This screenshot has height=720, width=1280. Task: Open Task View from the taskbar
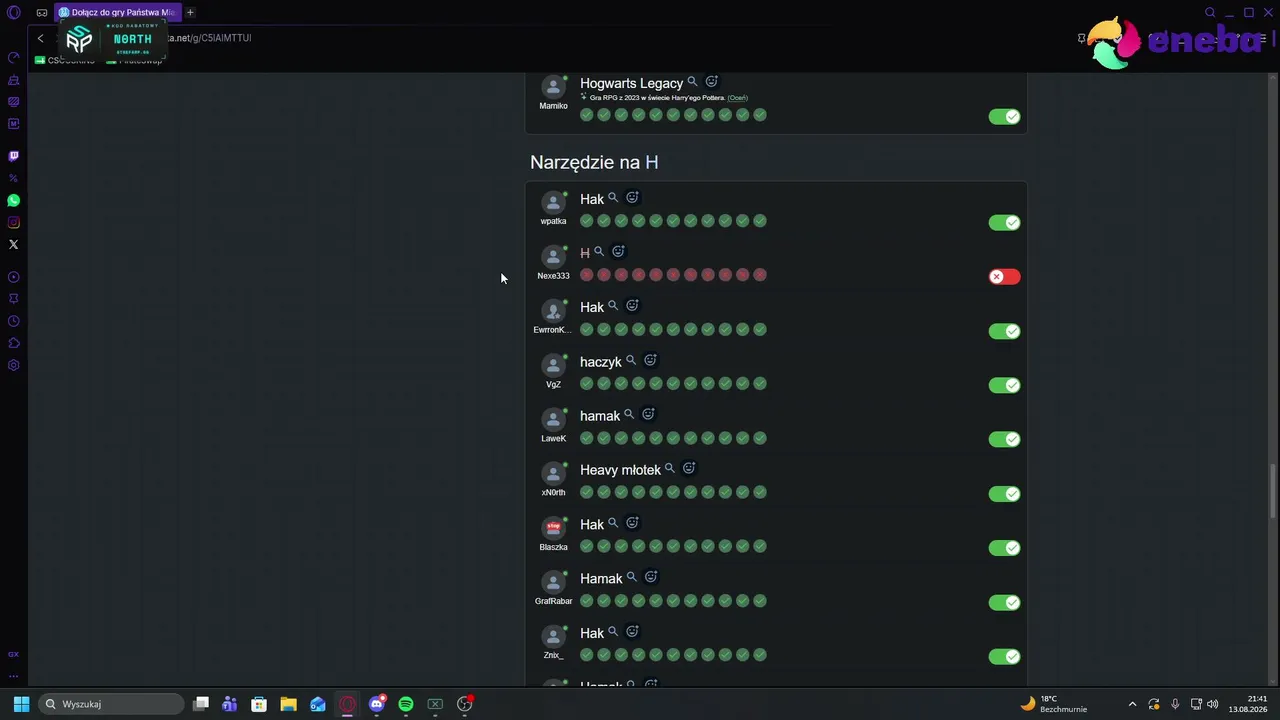[201, 704]
